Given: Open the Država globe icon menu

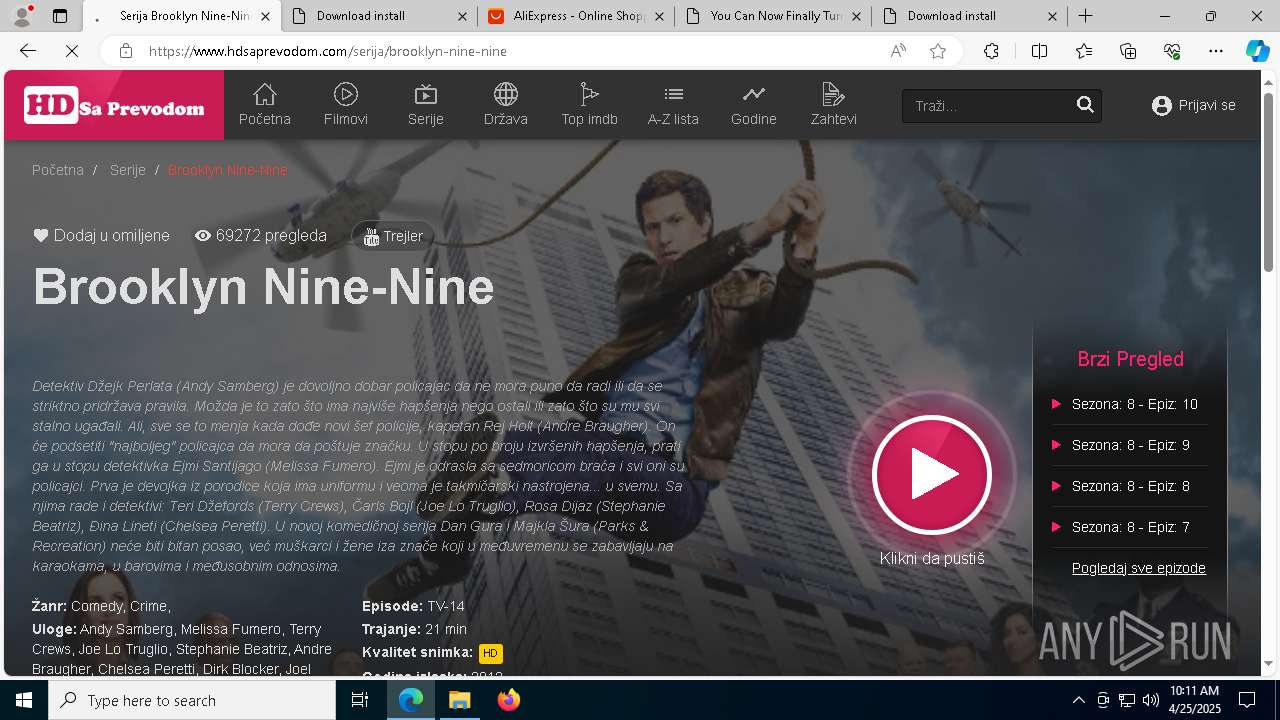Looking at the screenshot, I should 506,105.
